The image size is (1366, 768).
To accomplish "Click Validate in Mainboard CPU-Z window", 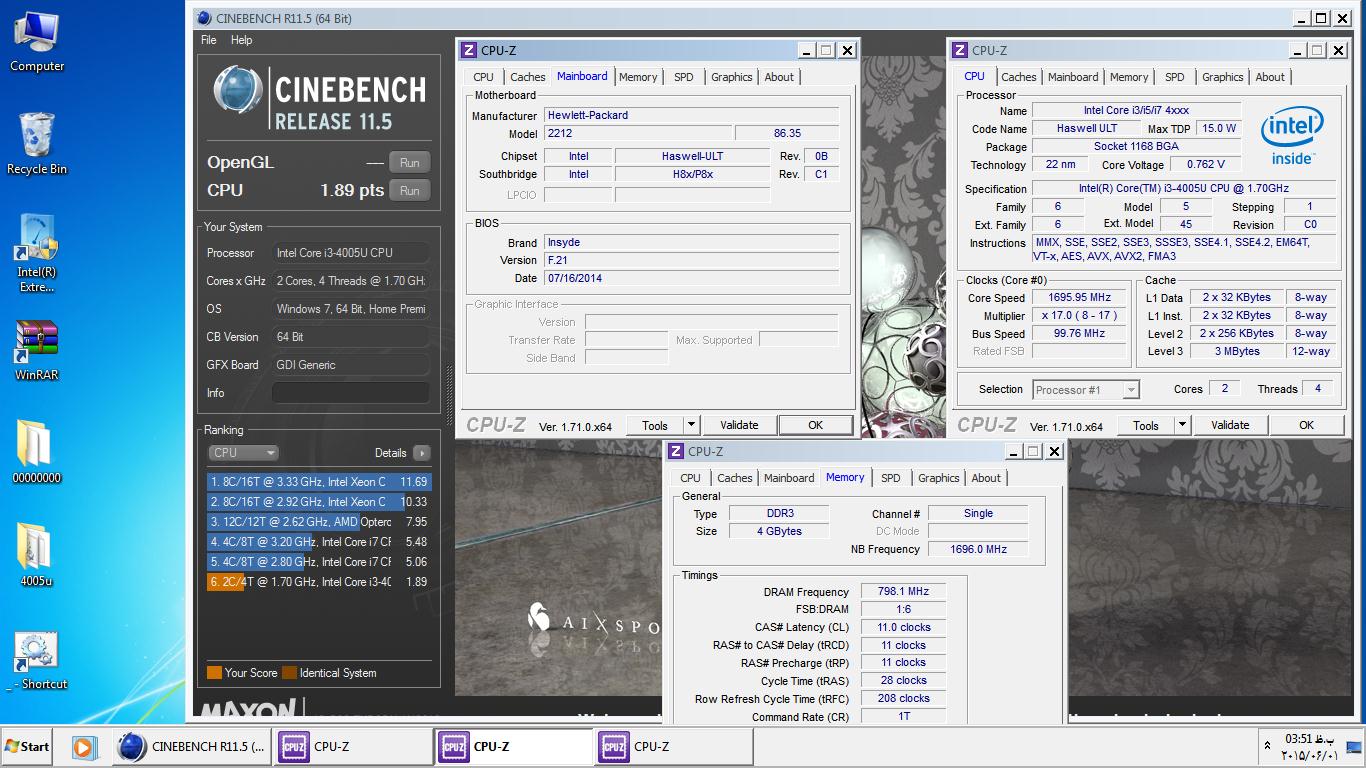I will [x=739, y=425].
